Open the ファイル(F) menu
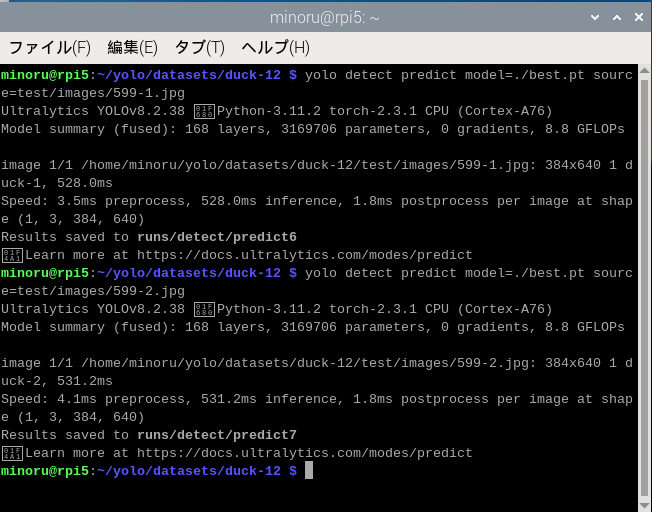Image resolution: width=652 pixels, height=512 pixels. [50, 48]
